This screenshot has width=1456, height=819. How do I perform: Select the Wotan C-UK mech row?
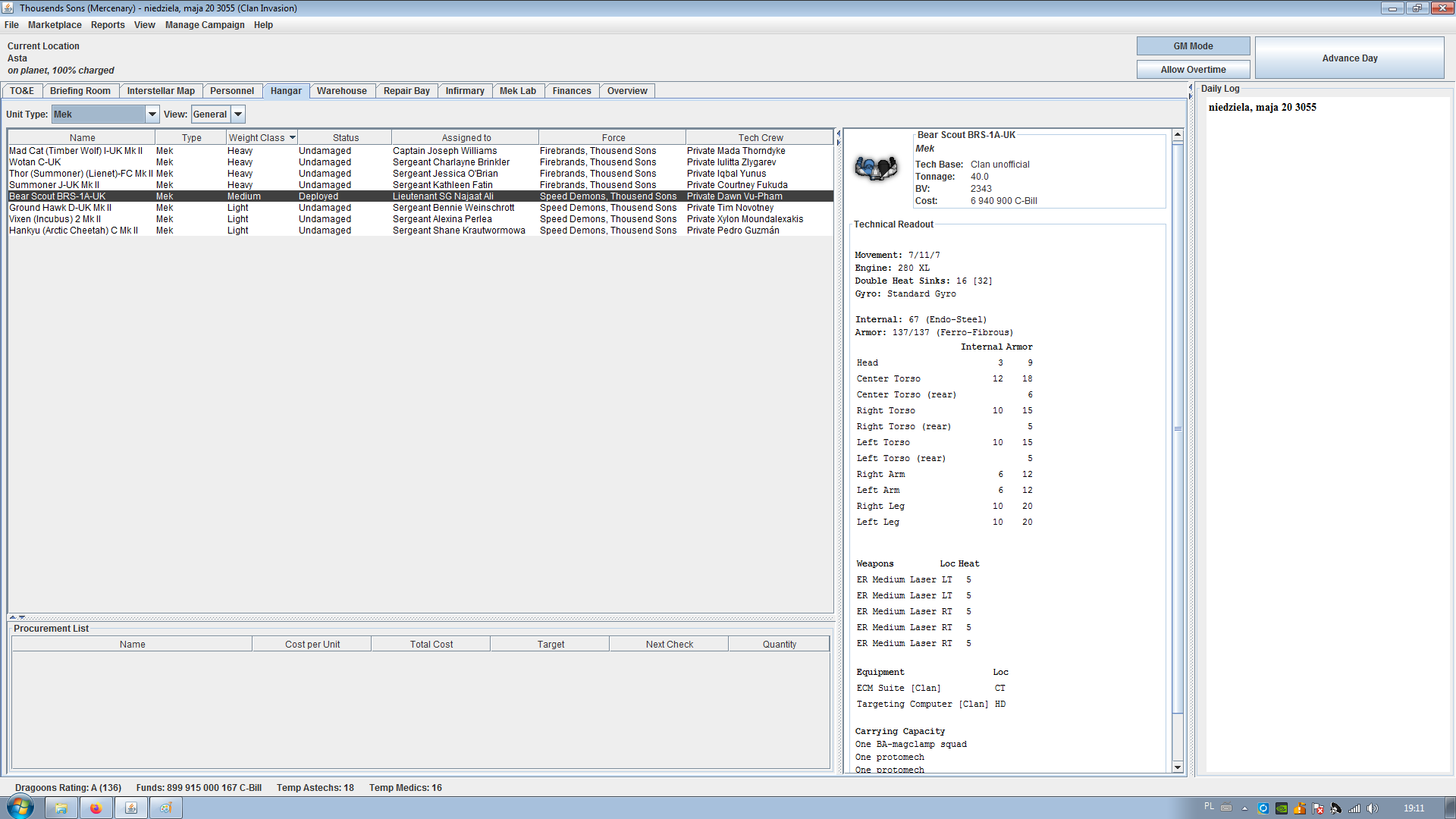pos(35,162)
